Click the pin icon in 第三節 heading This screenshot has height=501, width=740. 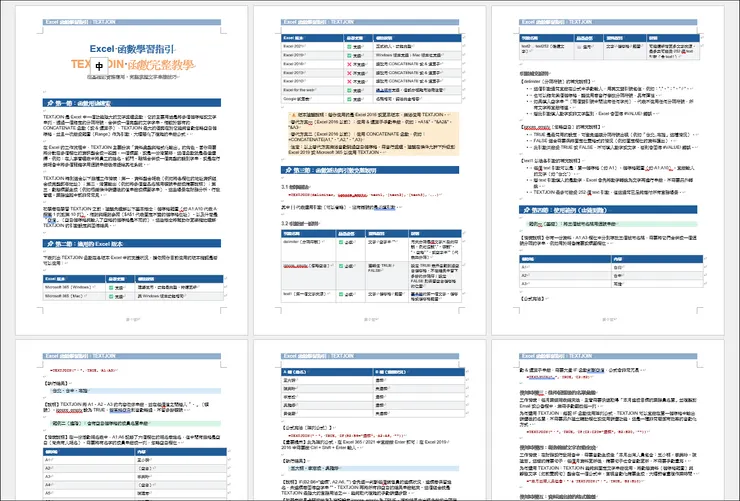(288, 170)
